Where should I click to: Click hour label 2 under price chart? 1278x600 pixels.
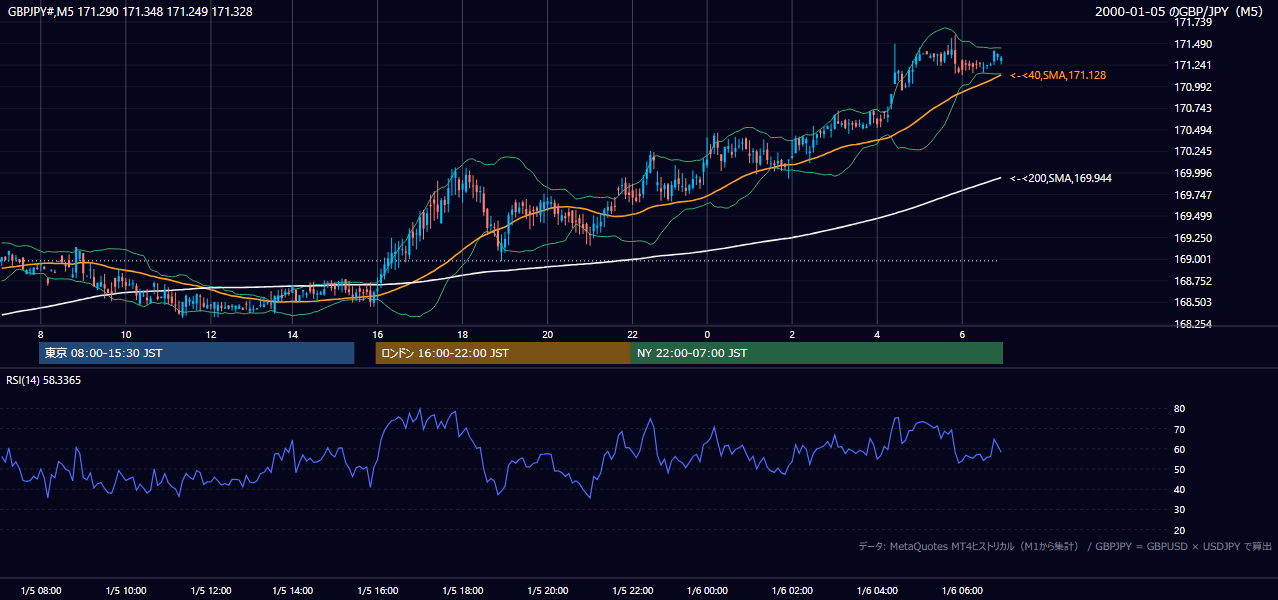point(792,334)
